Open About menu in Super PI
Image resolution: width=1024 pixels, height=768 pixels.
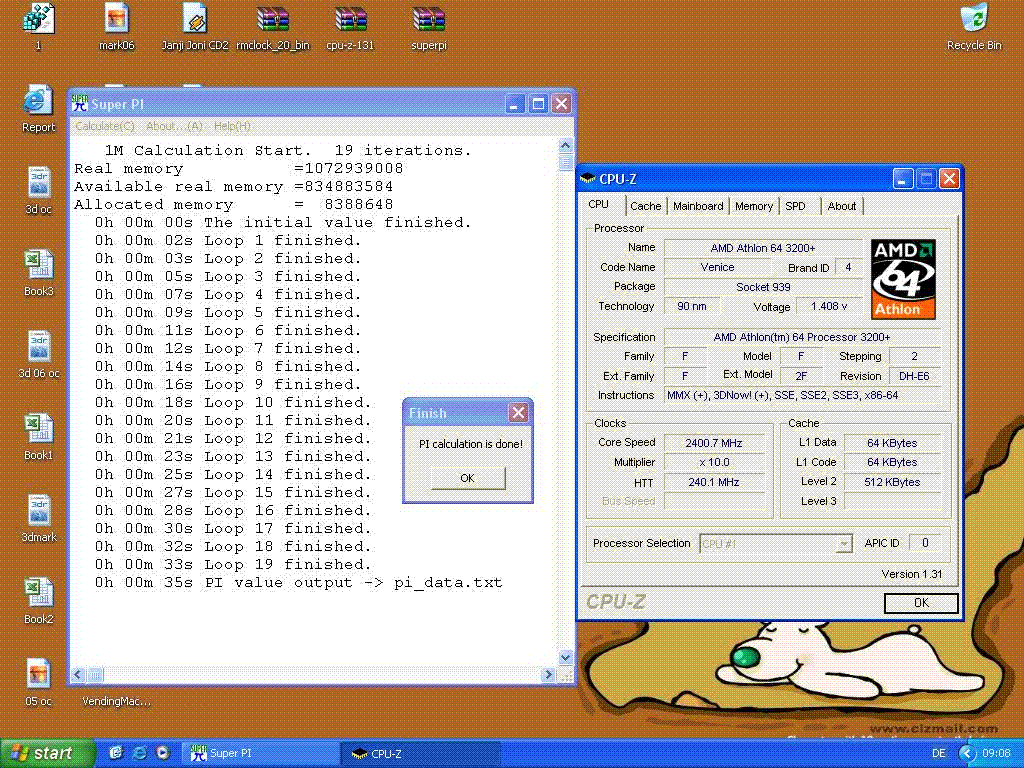174,126
